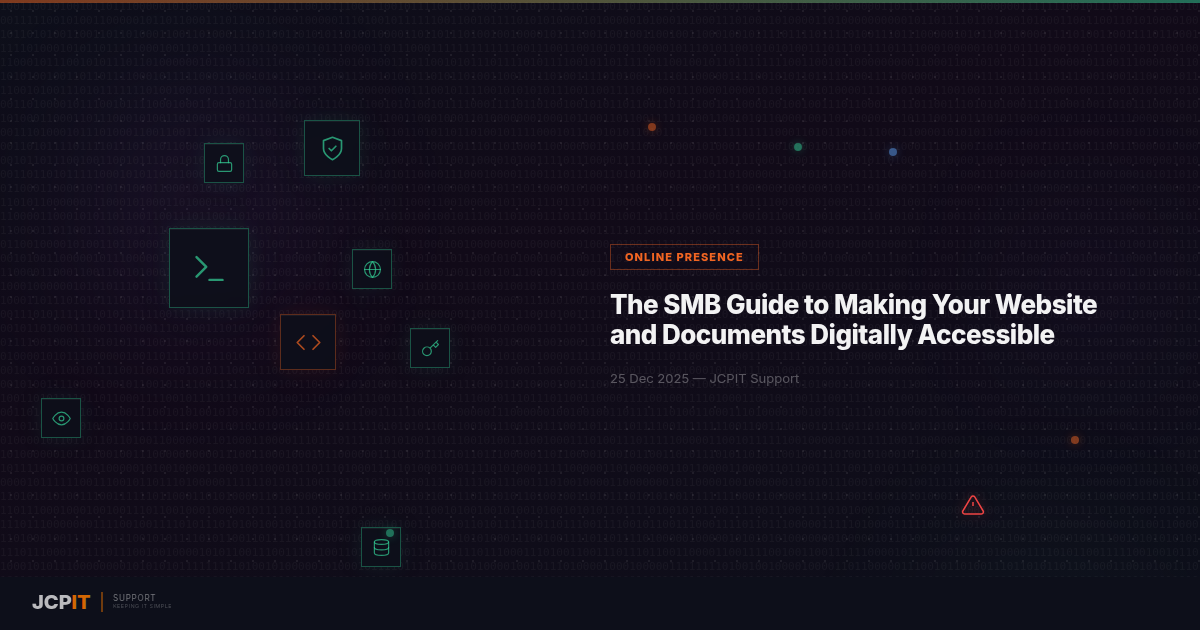Select the orange dot above the headline
Viewport: 1200px width, 630px height.
click(652, 127)
